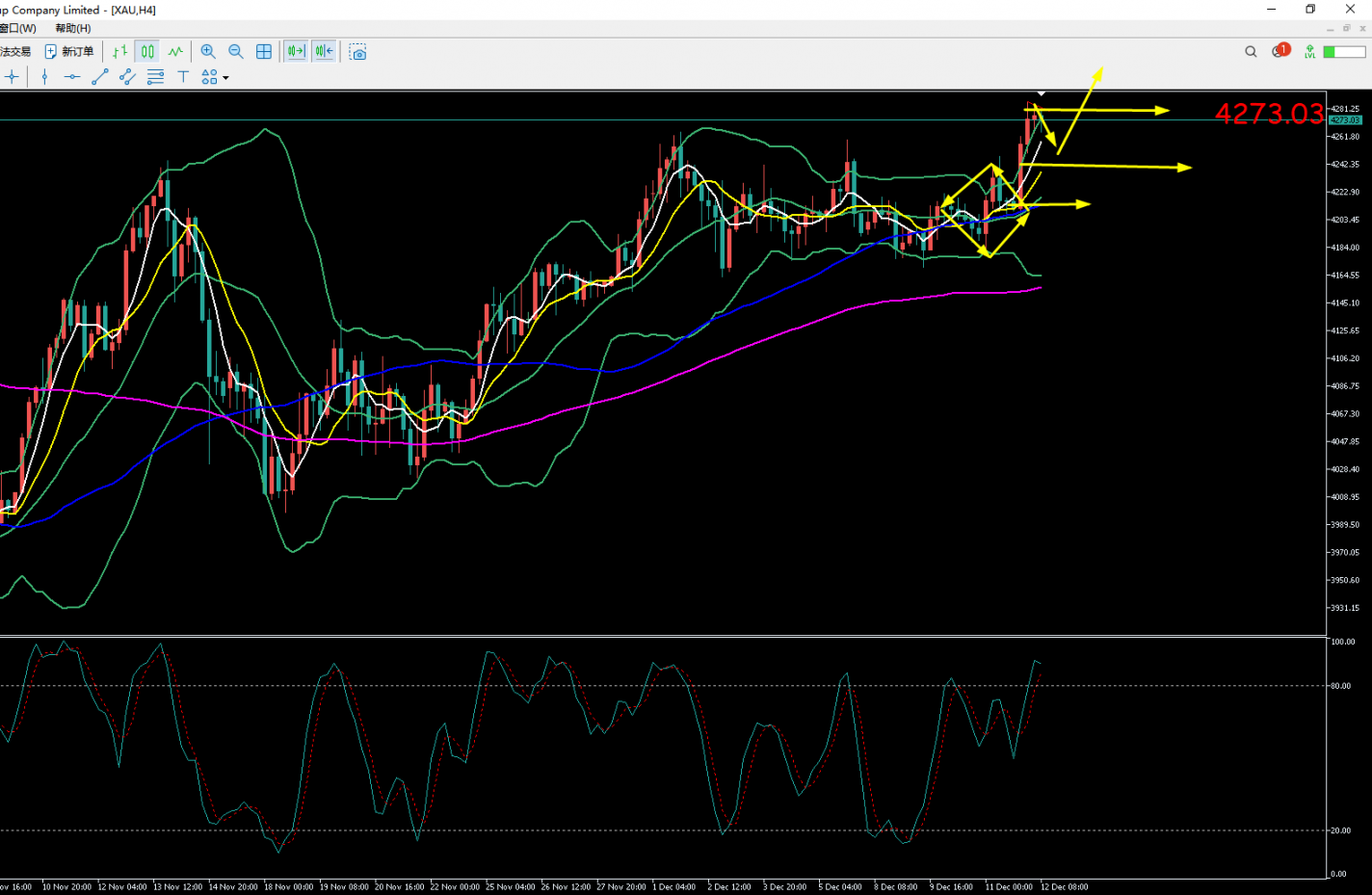Draw a vertical line on chart

(x=44, y=77)
